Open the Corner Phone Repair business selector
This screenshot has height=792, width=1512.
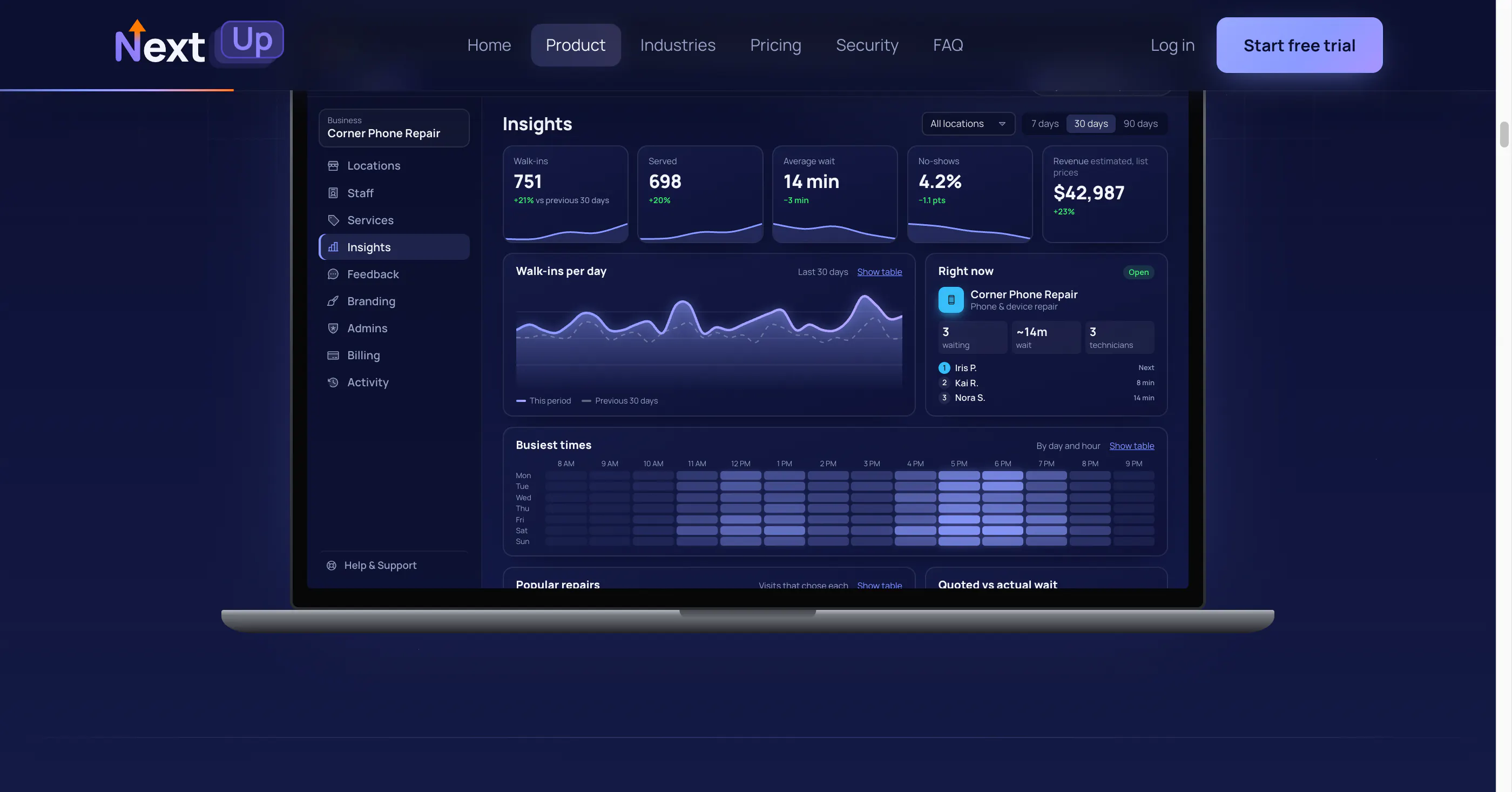tap(394, 128)
